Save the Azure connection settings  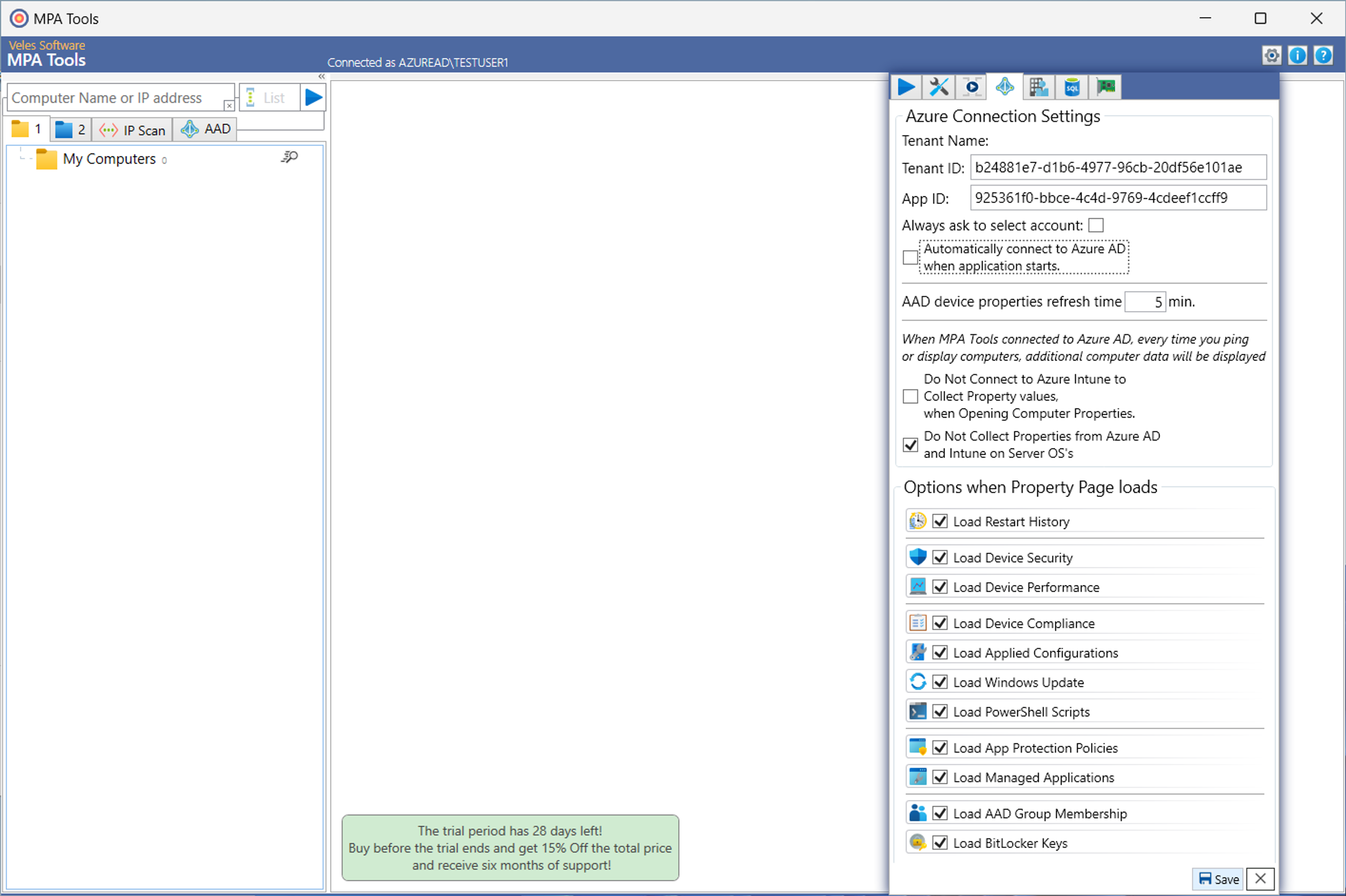(1218, 879)
